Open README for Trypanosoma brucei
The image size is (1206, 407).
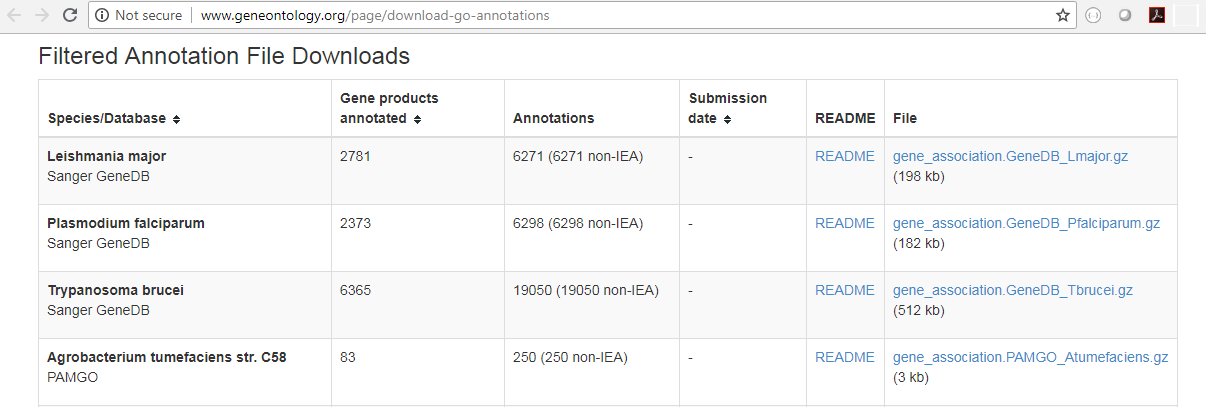[x=844, y=290]
